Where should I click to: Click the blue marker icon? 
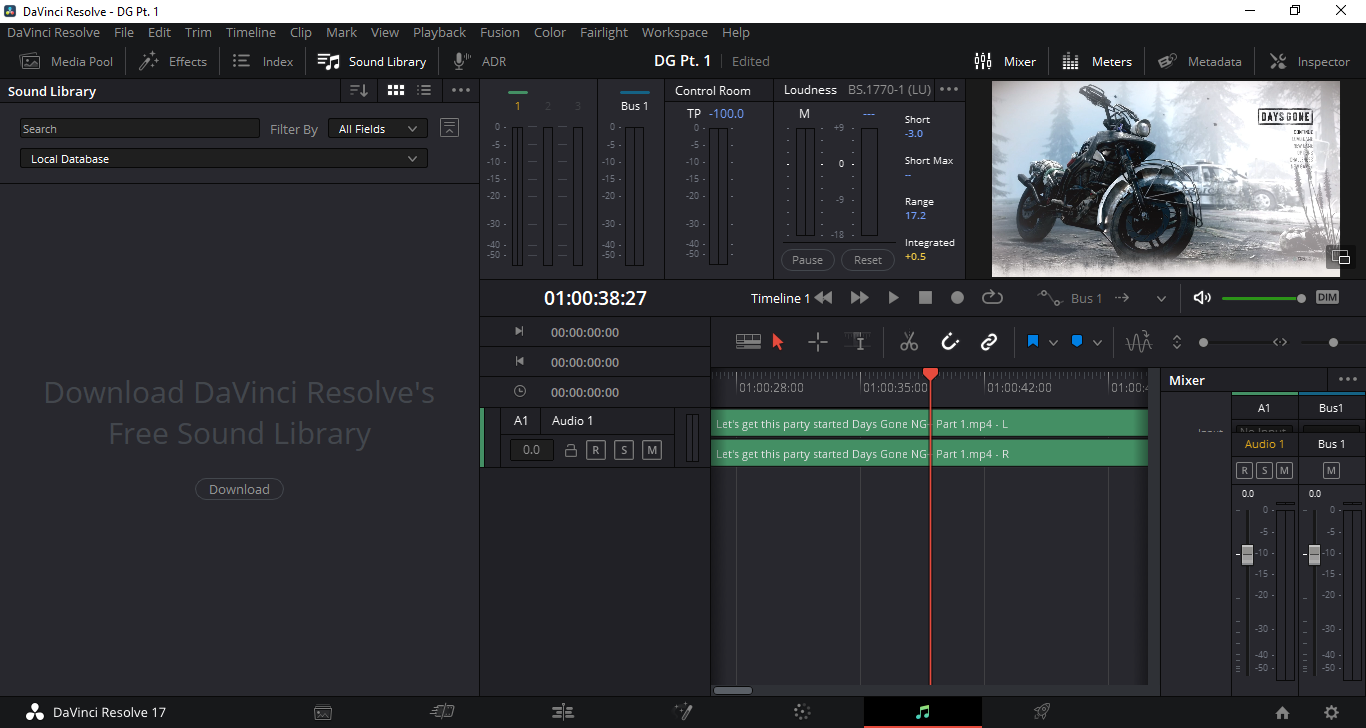1077,342
